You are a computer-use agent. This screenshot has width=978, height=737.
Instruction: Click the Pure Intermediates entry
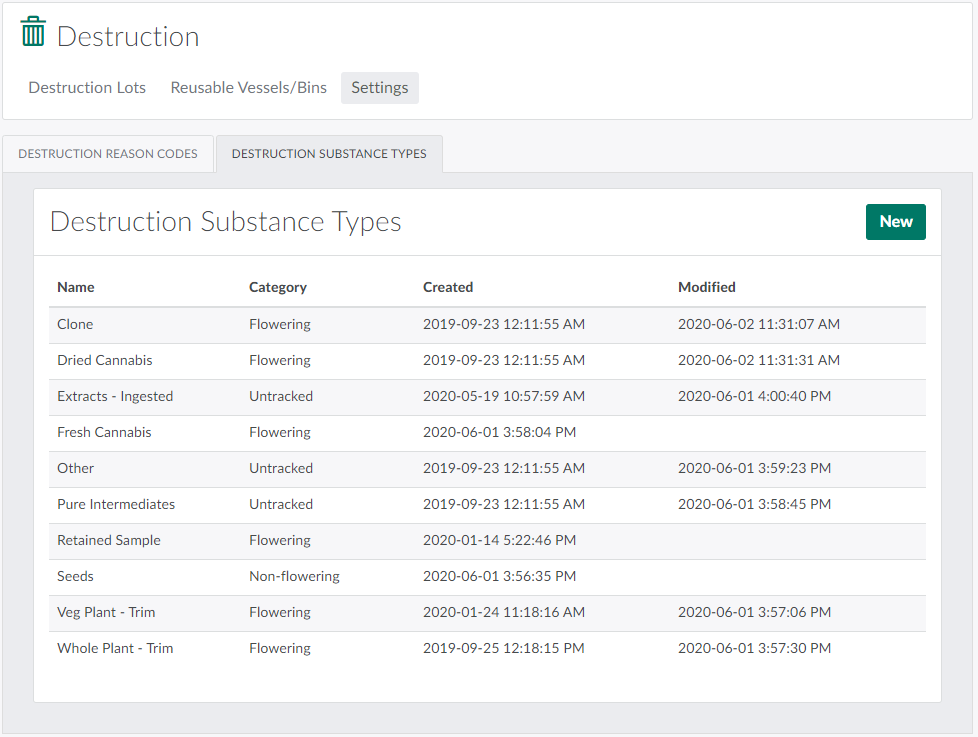[116, 504]
